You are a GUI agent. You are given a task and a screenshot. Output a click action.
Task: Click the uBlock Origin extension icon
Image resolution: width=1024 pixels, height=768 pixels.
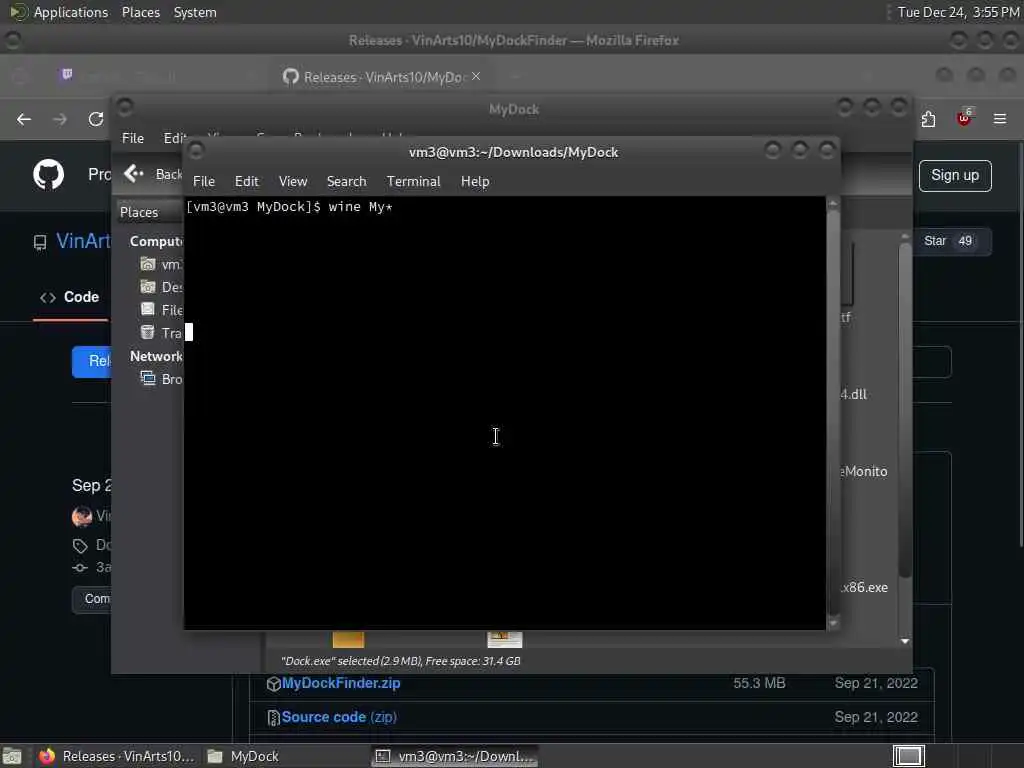click(964, 118)
